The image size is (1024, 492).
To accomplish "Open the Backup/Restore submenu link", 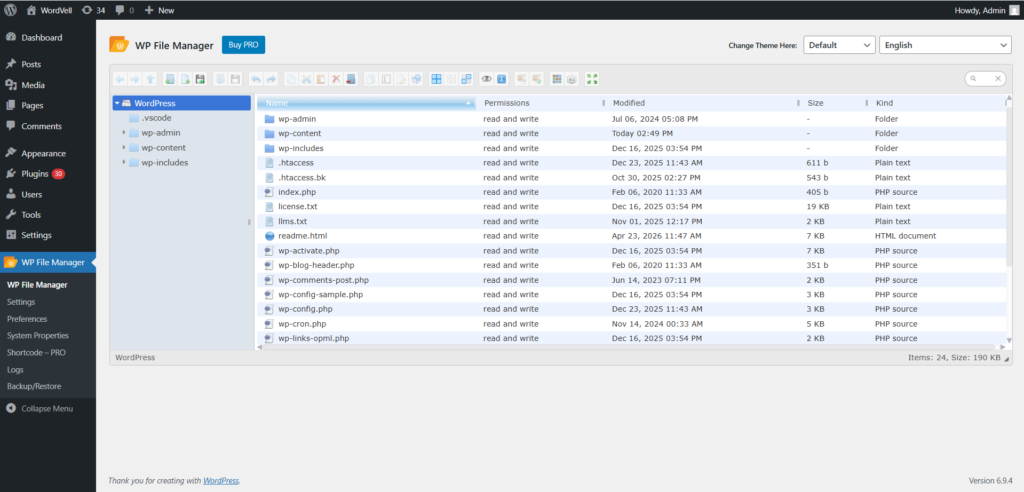I will (x=34, y=386).
